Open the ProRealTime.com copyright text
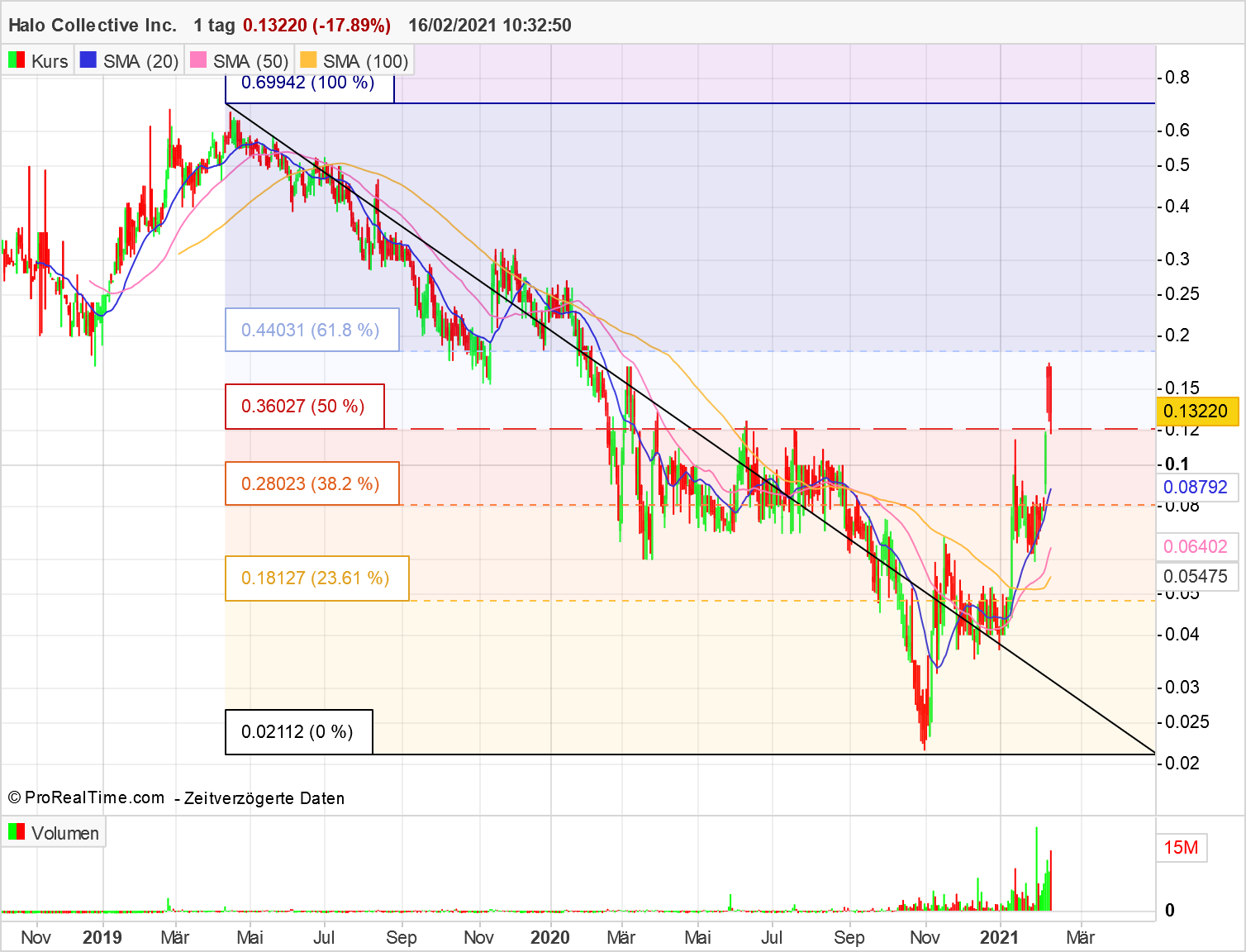The width and height of the screenshot is (1246, 952). pyautogui.click(x=87, y=797)
